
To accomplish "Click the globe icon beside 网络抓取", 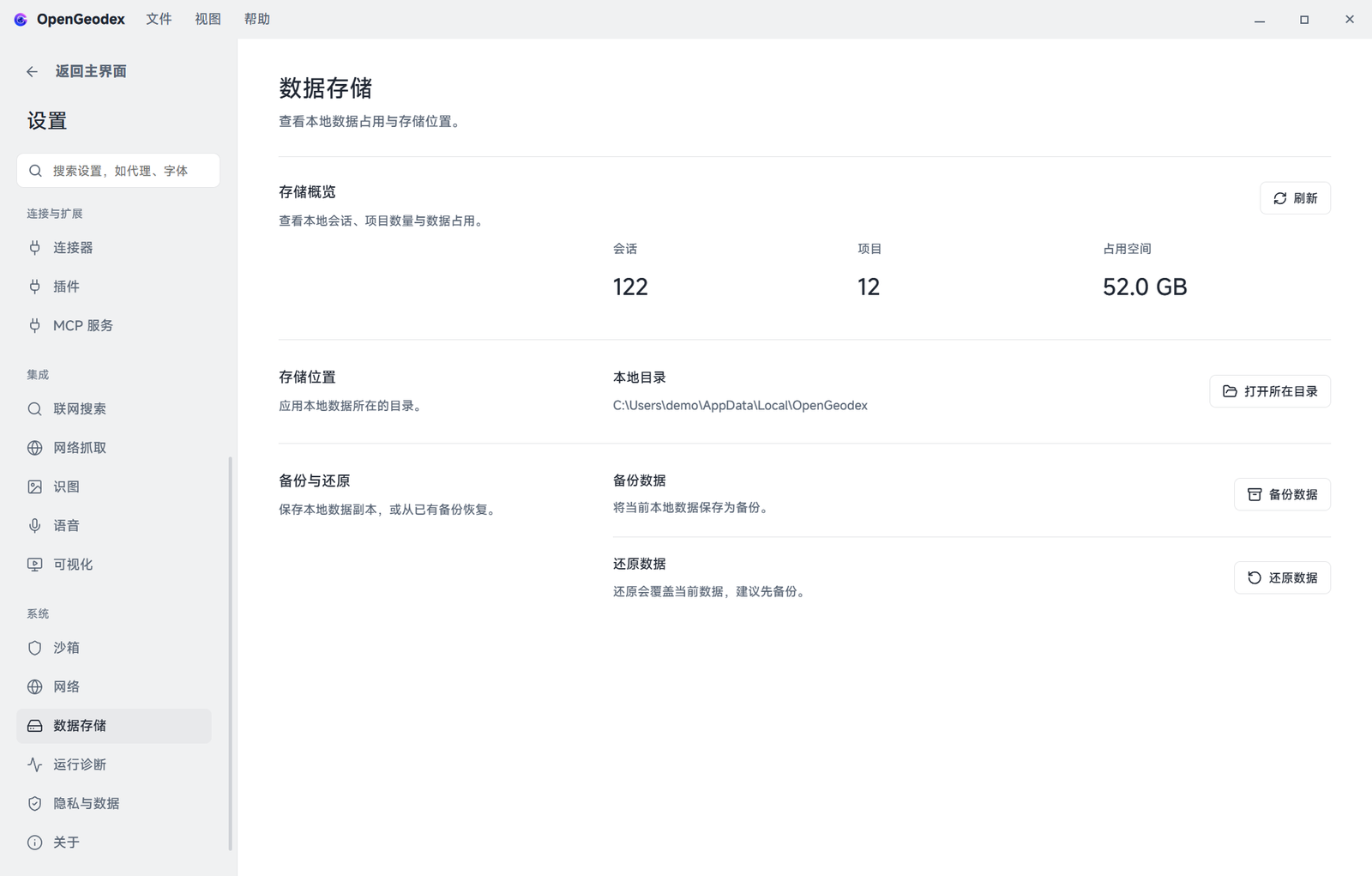I will [34, 448].
